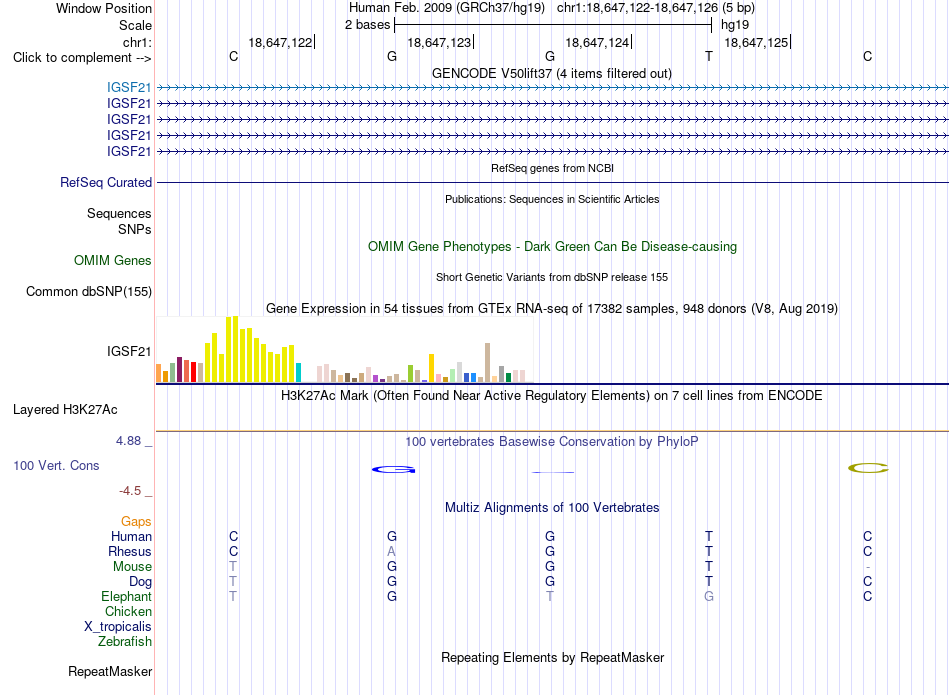Image resolution: width=950 pixels, height=695 pixels.
Task: Click the hg19 label beside scale bar
Action: pos(735,25)
